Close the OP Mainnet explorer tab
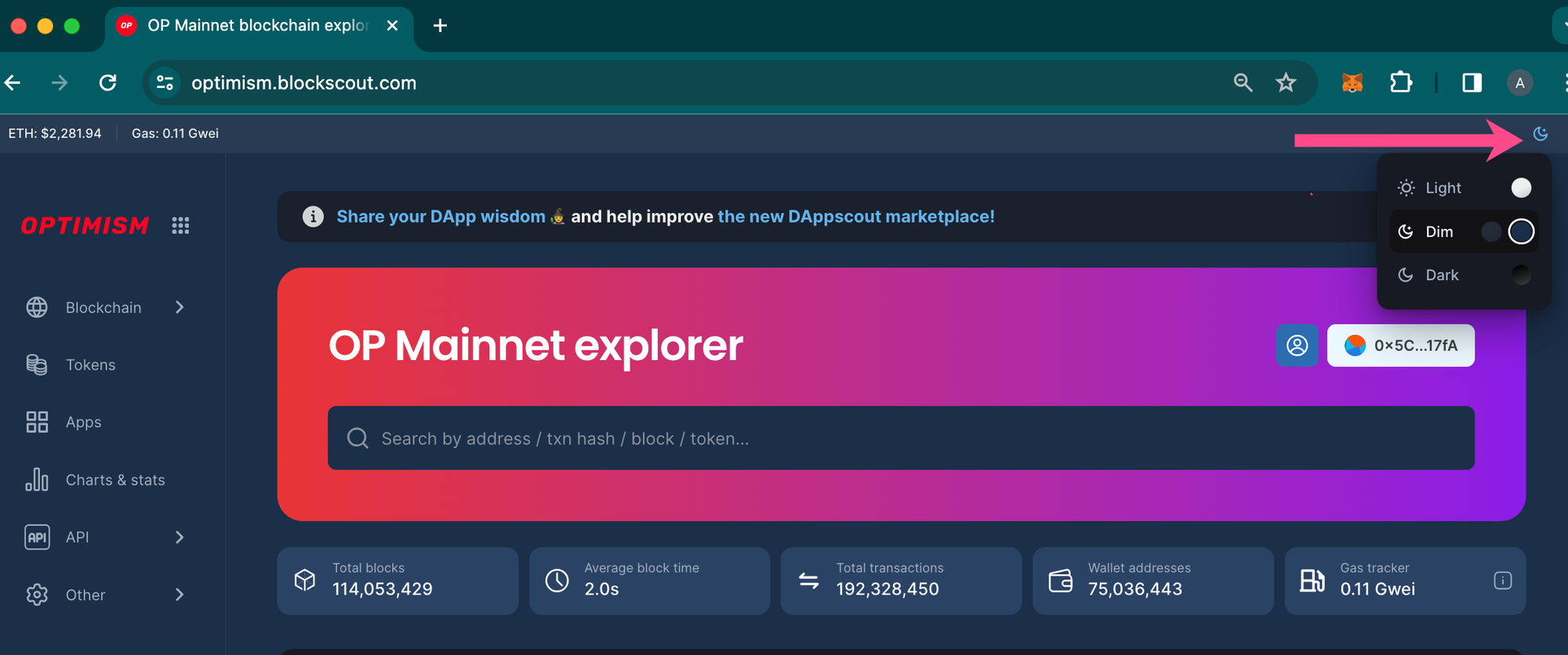This screenshot has width=1568, height=655. [393, 26]
